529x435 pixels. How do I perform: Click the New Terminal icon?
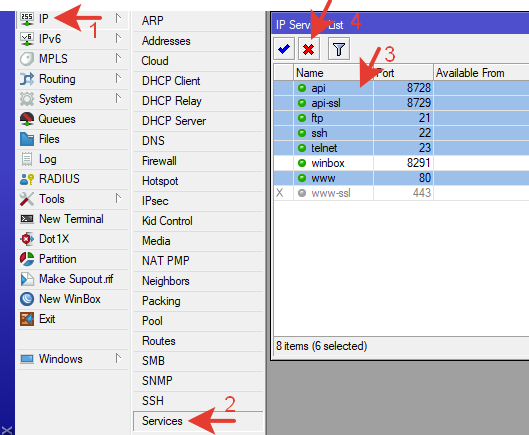[27, 219]
